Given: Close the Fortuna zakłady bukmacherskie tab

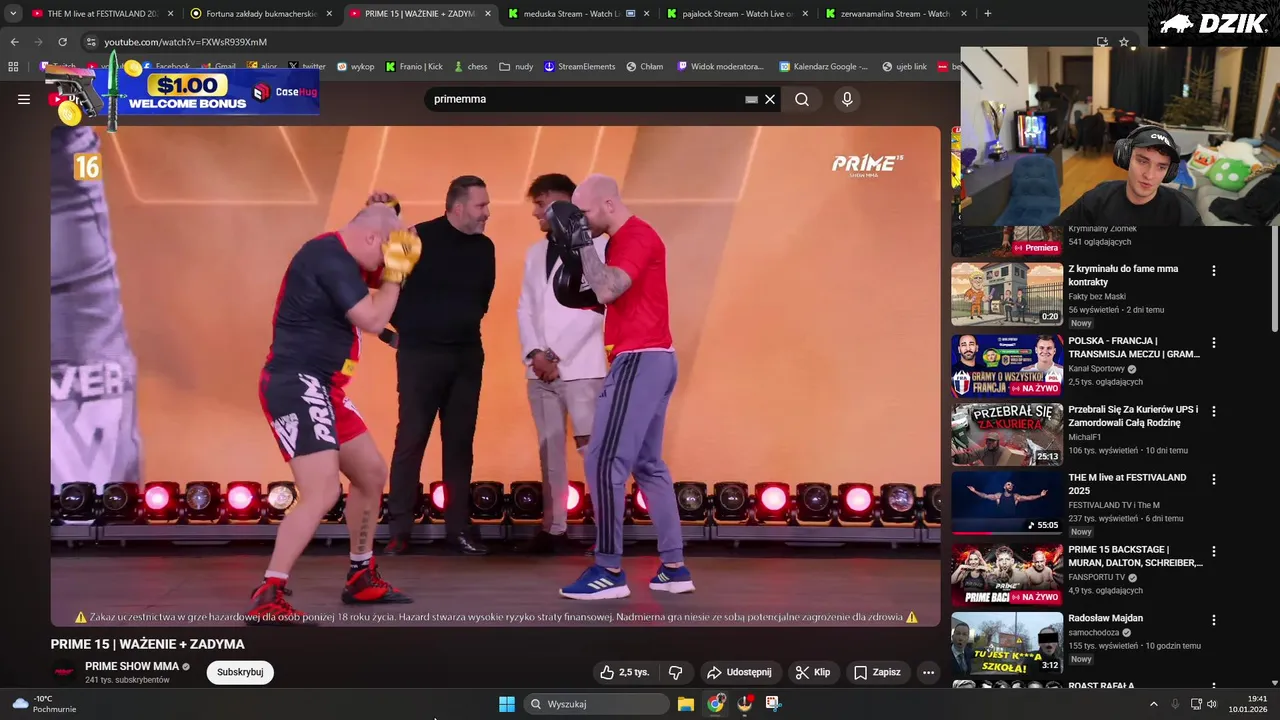Looking at the screenshot, I should (329, 14).
